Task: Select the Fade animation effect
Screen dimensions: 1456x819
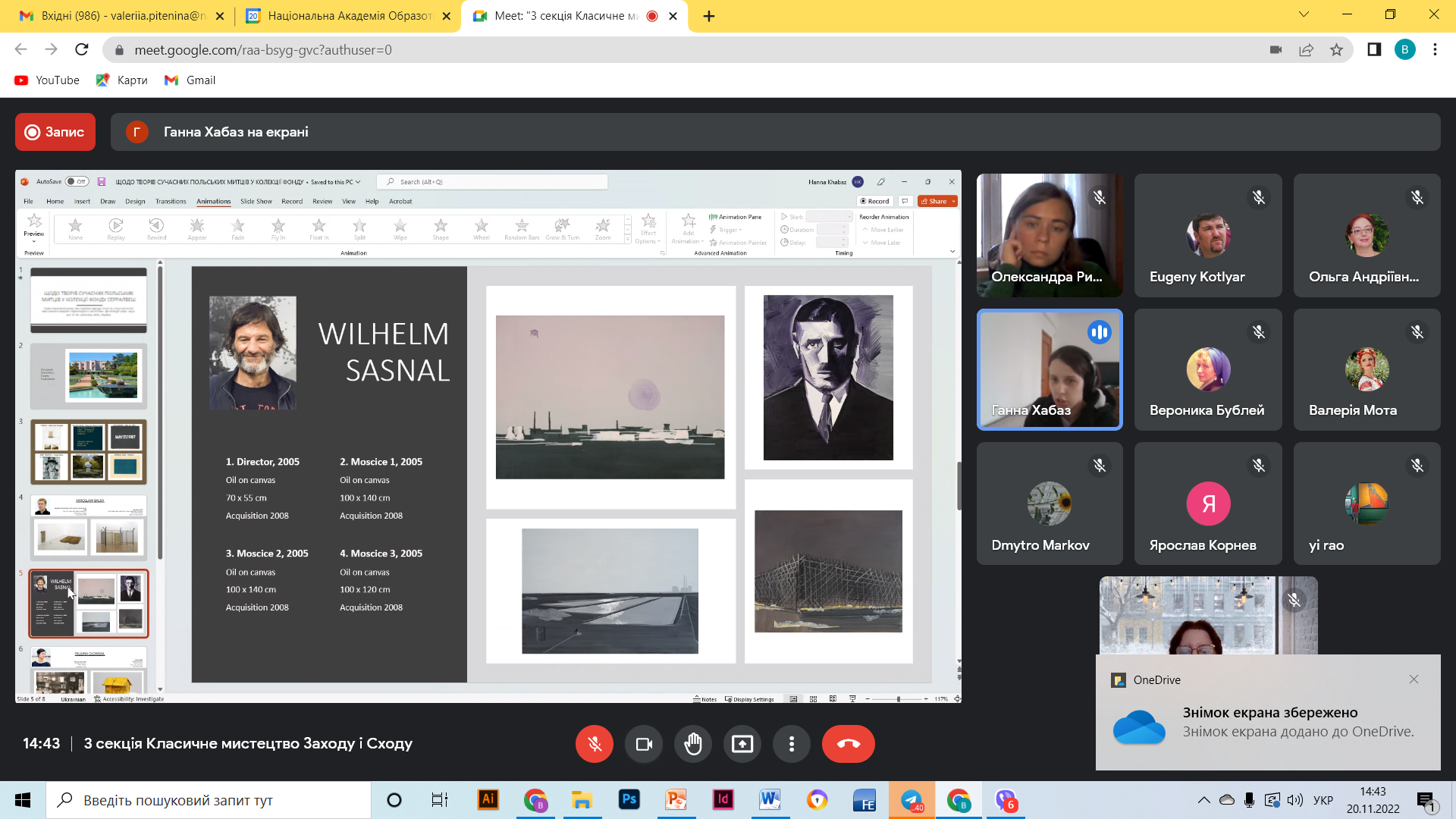Action: coord(238,228)
